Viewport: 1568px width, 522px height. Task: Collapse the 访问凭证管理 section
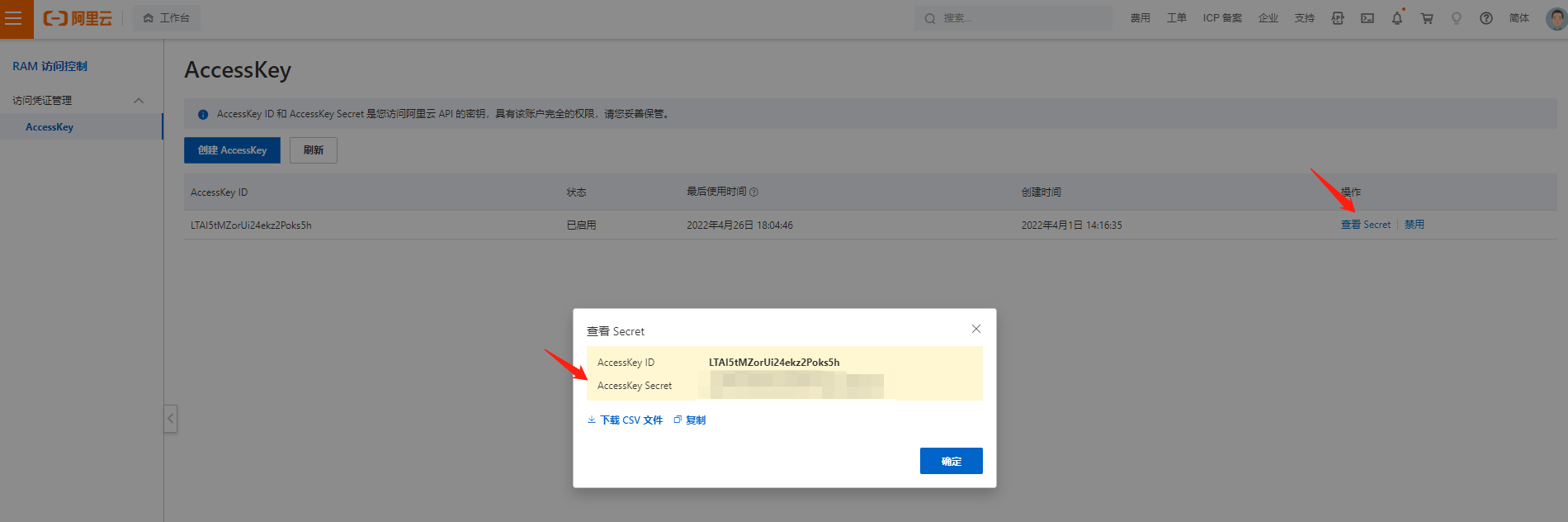point(139,101)
